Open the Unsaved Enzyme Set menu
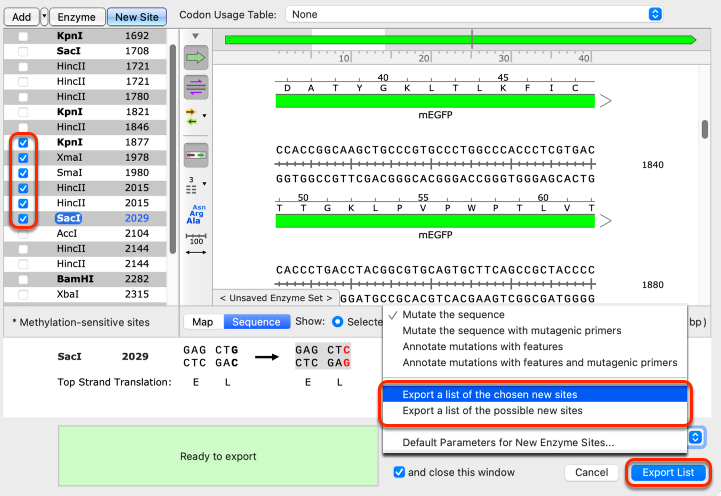The image size is (721, 496). pos(276,298)
